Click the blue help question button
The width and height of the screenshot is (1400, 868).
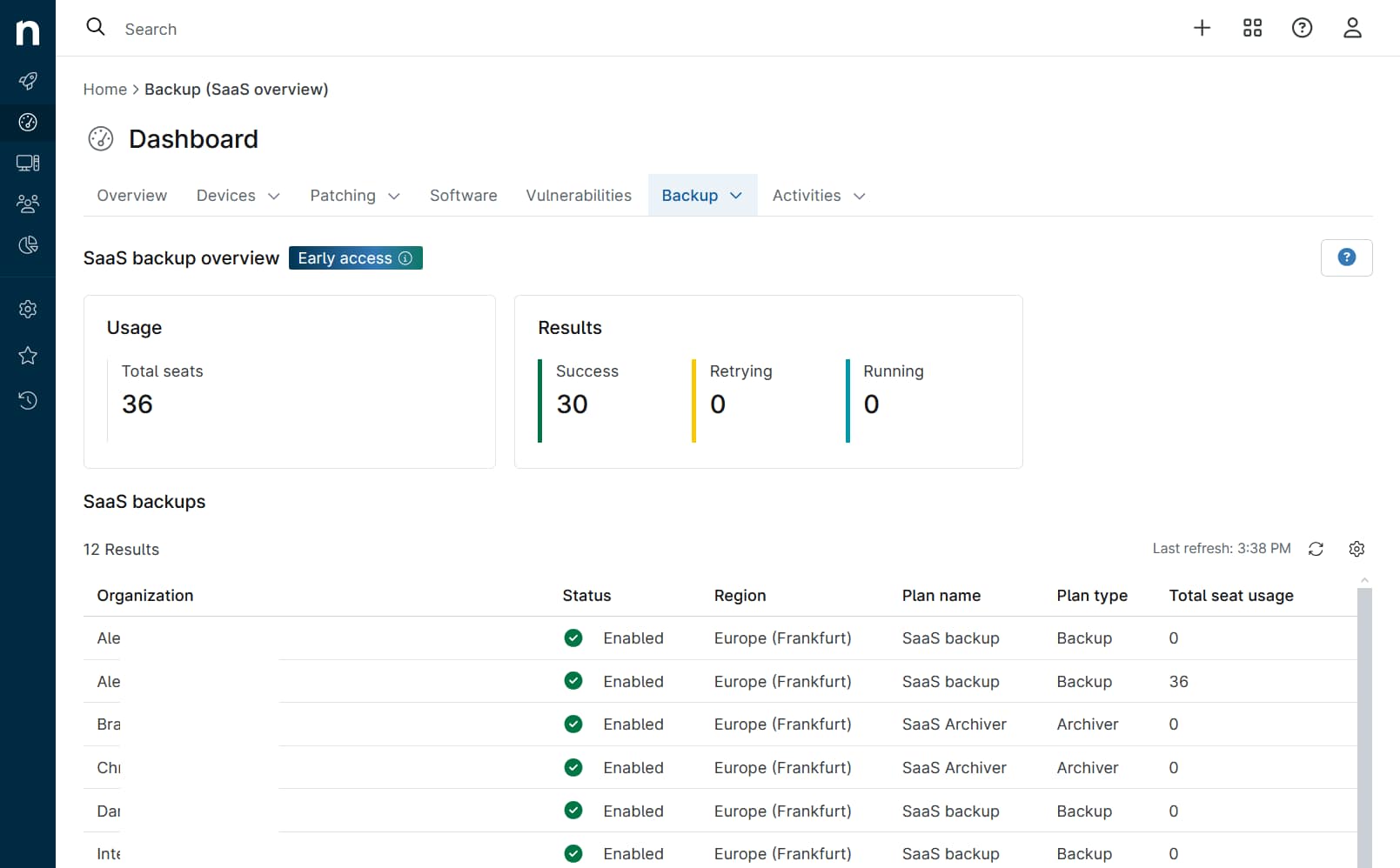(1346, 257)
